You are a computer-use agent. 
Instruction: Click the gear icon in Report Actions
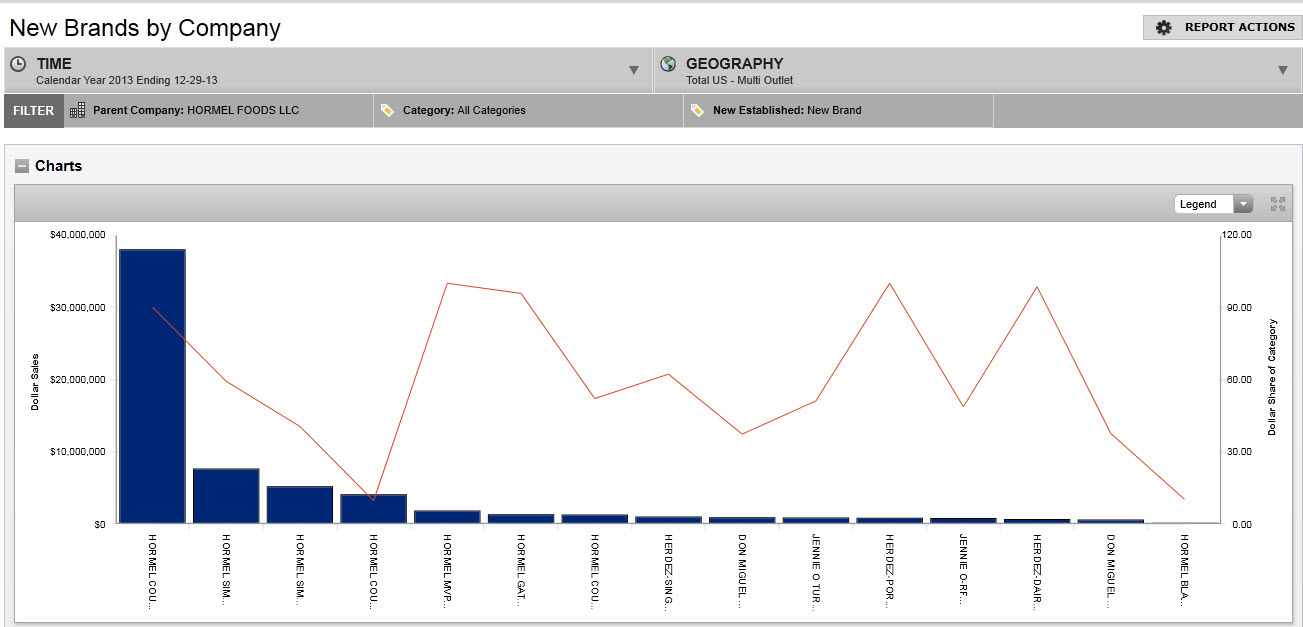click(x=1163, y=28)
